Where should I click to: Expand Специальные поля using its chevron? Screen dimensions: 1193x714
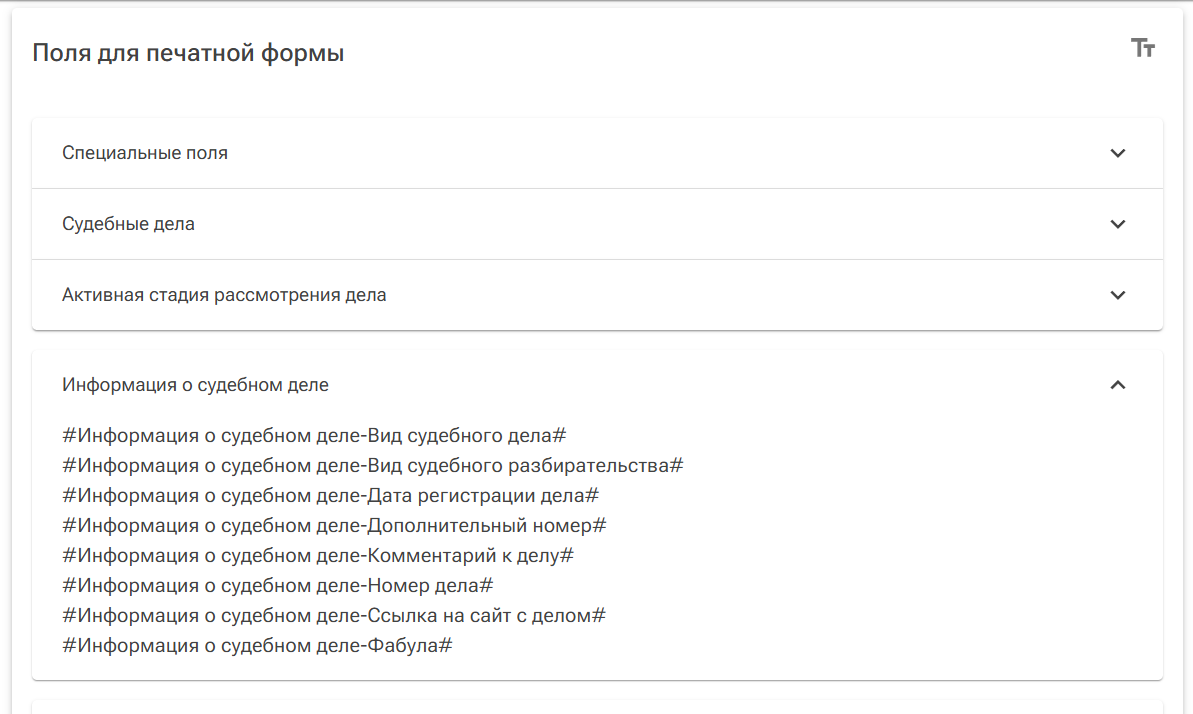(1118, 153)
